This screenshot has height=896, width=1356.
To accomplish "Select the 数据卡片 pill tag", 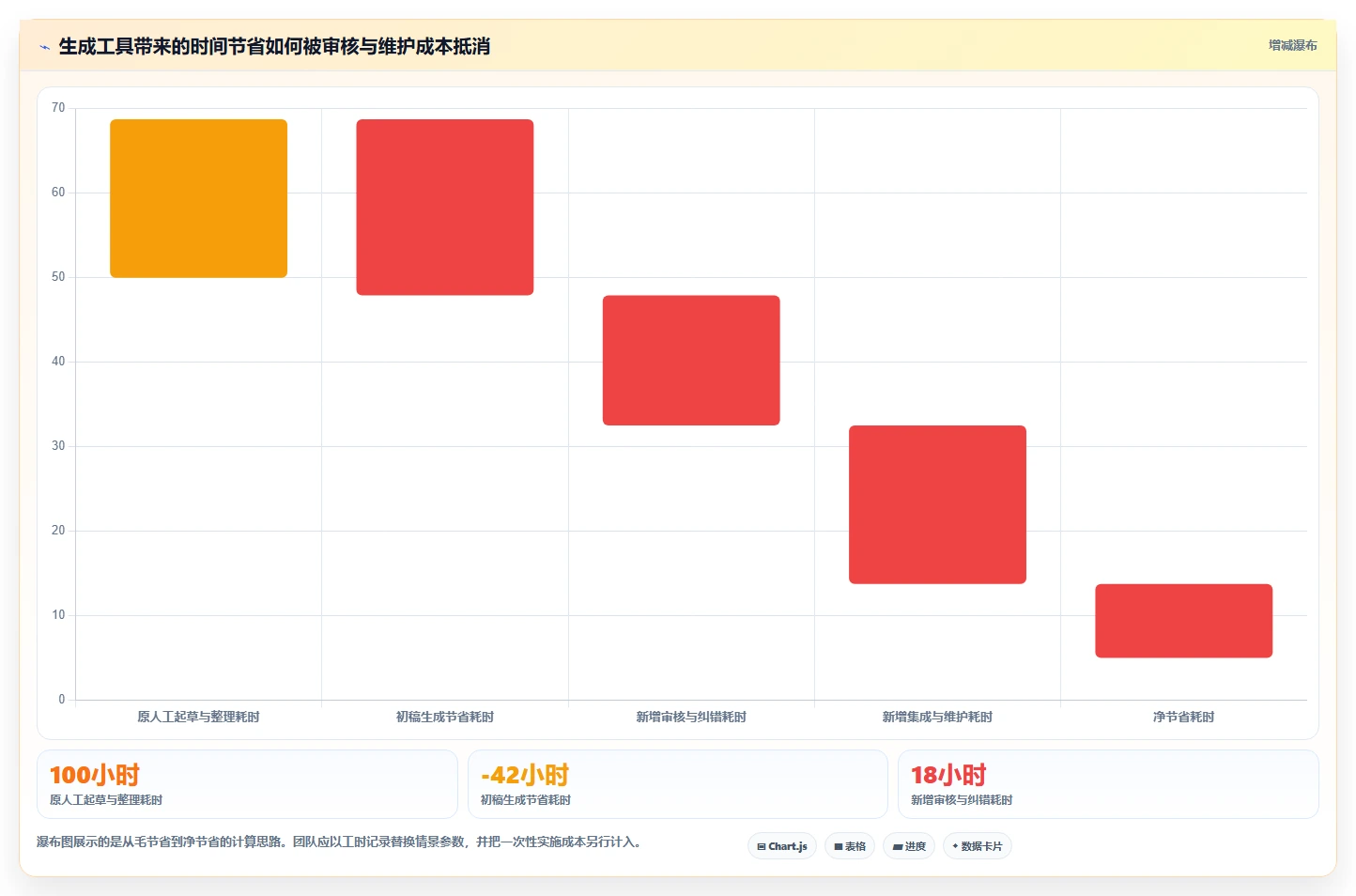I will tap(978, 846).
